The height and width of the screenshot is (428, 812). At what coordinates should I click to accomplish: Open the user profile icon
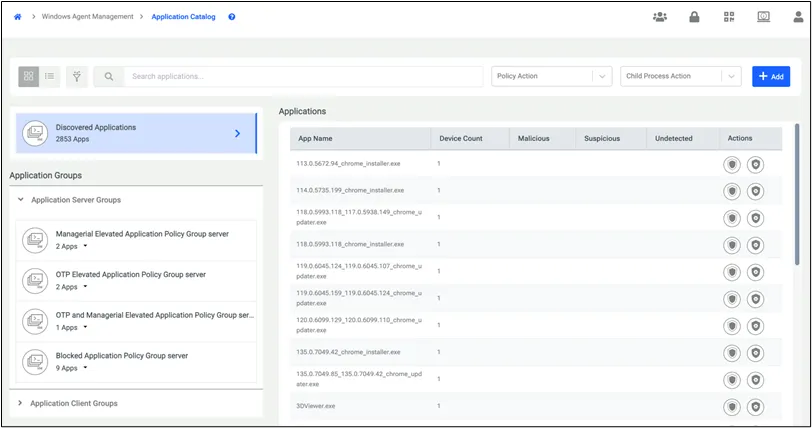799,17
